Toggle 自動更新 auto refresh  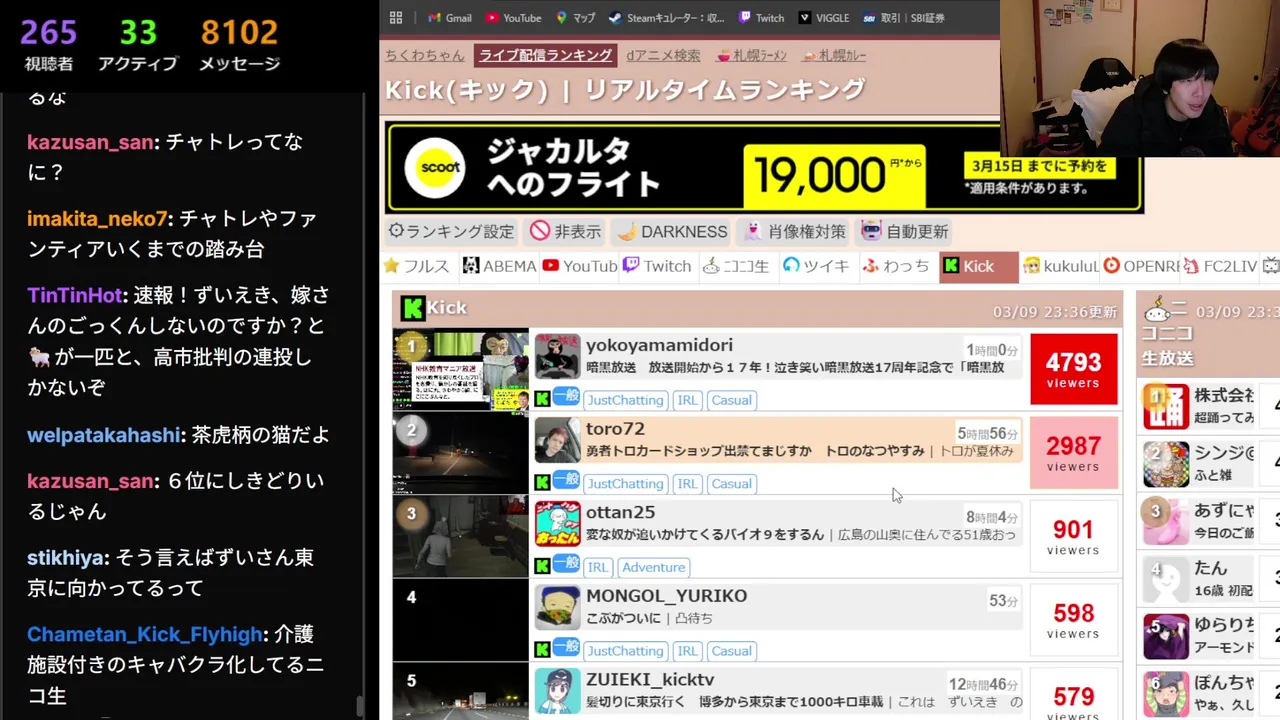point(905,231)
